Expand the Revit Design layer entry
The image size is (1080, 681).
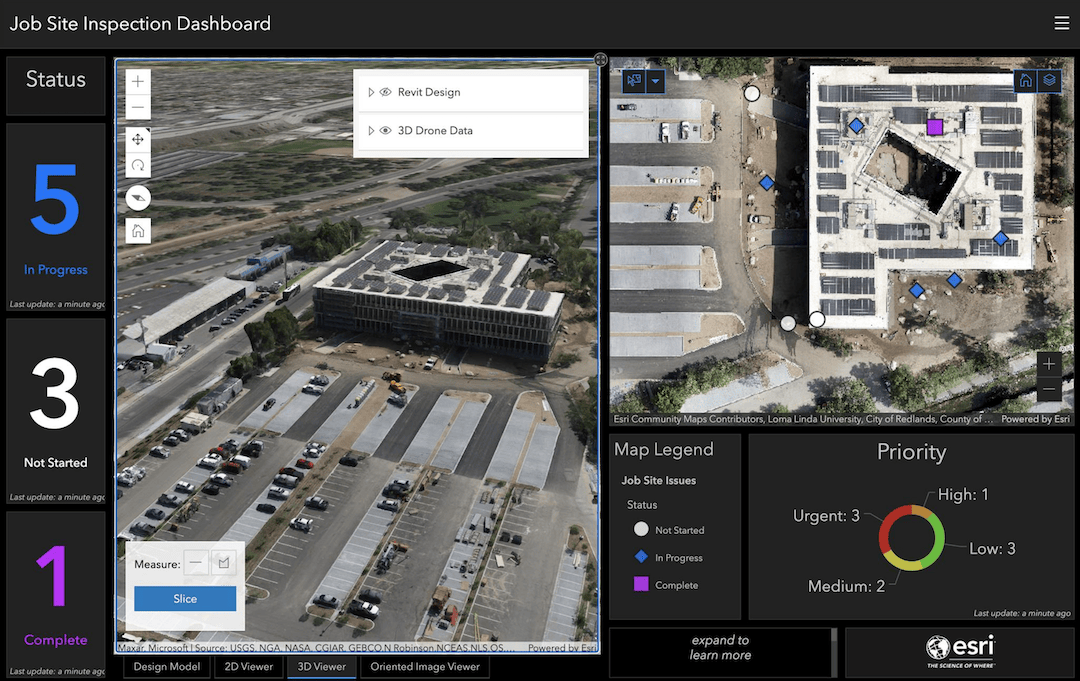[x=371, y=92]
